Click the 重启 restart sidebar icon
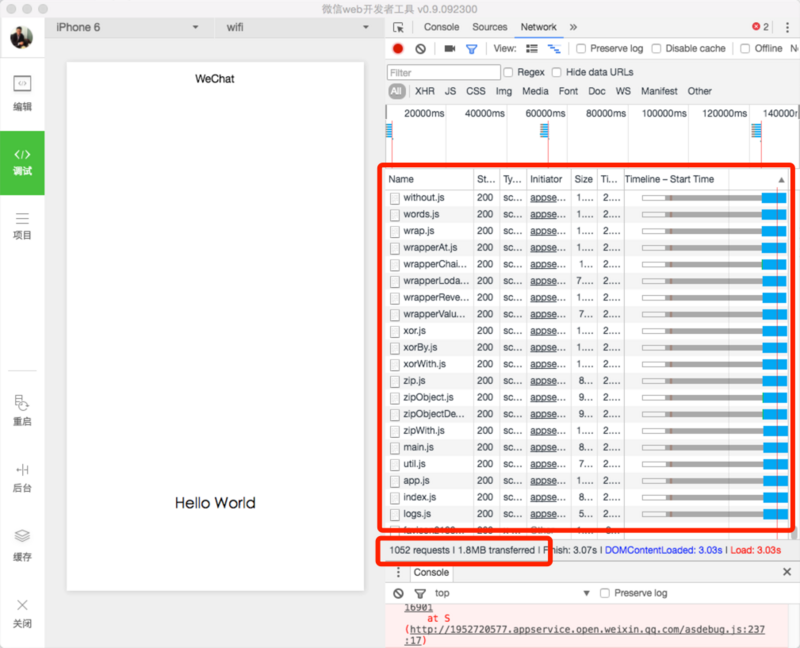800x648 pixels. (x=22, y=410)
